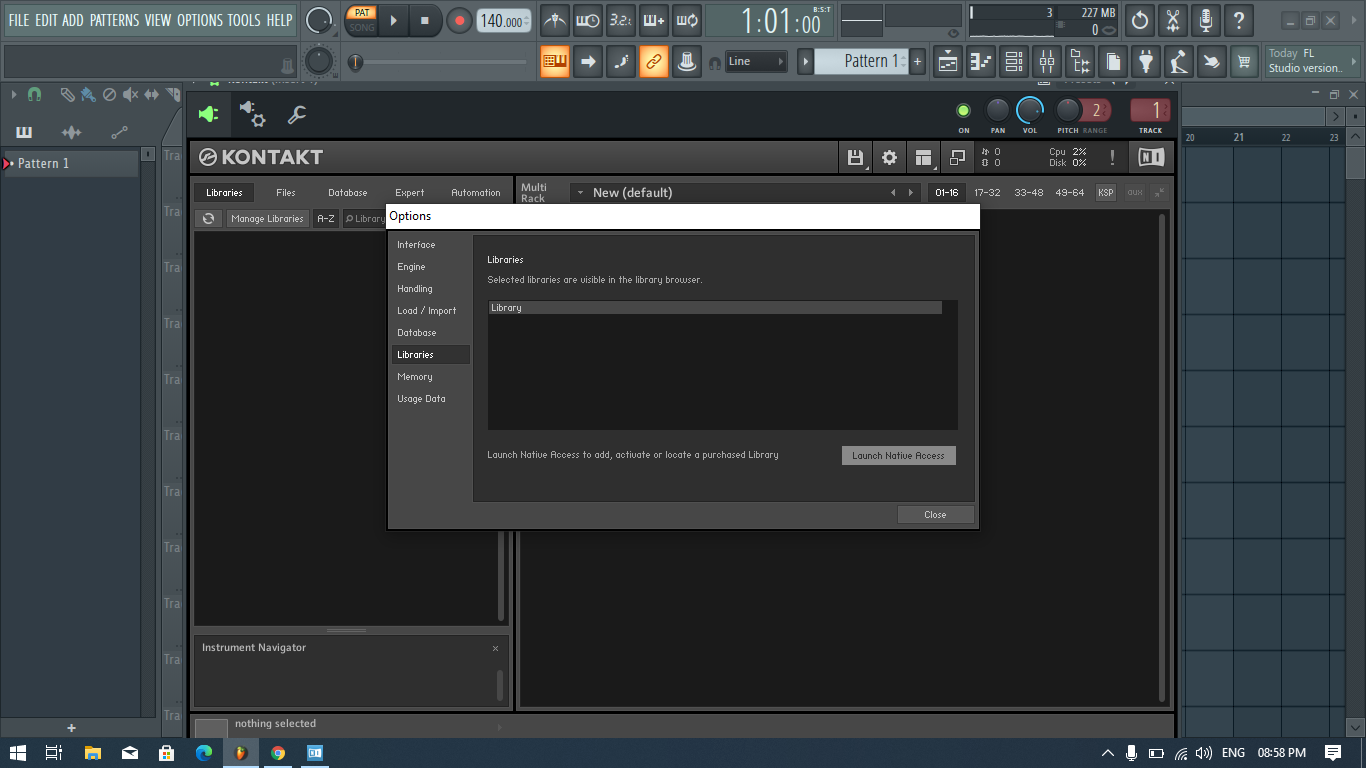The width and height of the screenshot is (1366, 768).
Task: Toggle the metronome button
Action: (555, 20)
